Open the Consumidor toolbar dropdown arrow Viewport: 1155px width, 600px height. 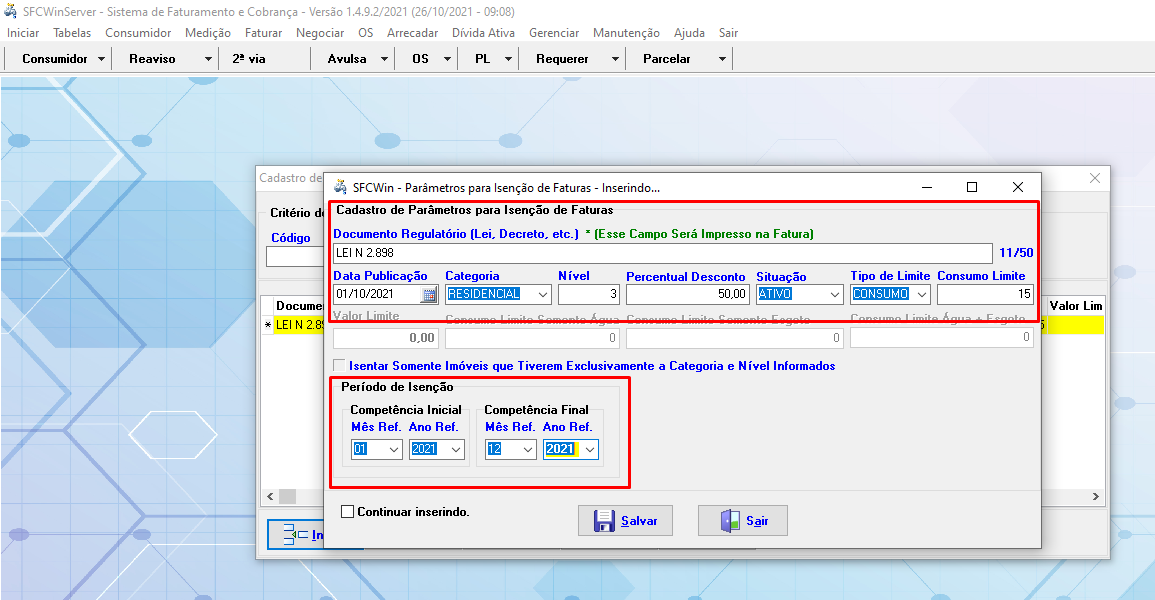101,59
